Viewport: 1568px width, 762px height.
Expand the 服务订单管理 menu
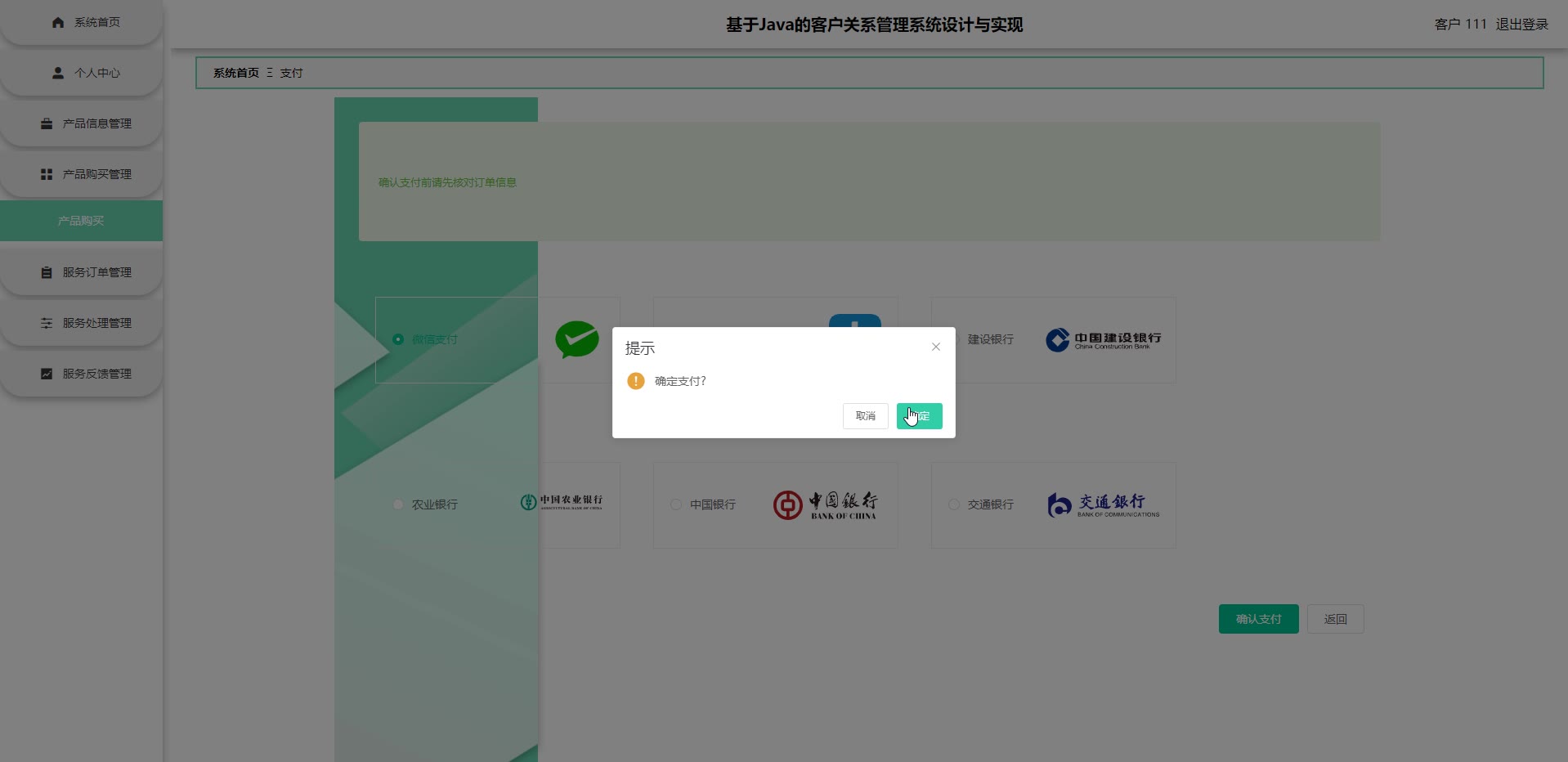tap(81, 272)
